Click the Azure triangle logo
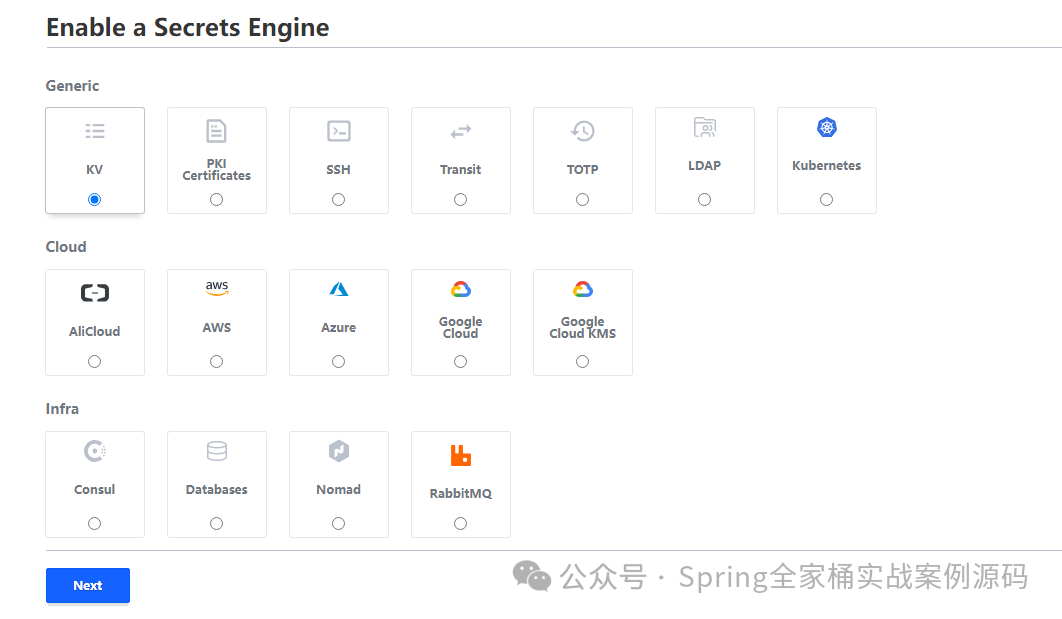This screenshot has width=1062, height=619. 339,289
